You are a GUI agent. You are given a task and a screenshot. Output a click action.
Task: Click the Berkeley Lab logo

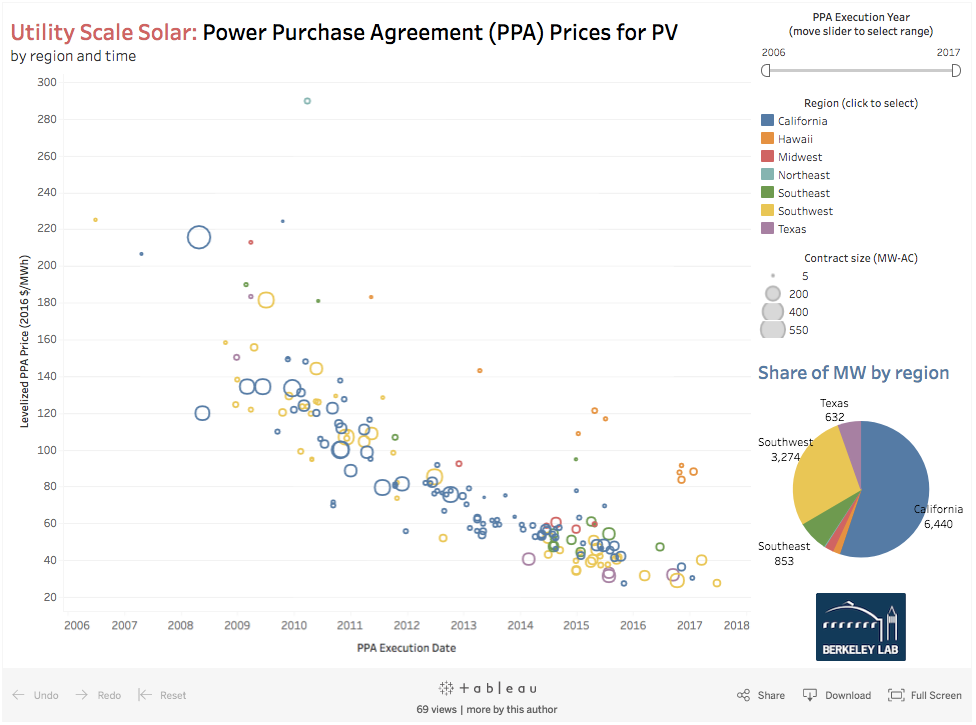[859, 627]
